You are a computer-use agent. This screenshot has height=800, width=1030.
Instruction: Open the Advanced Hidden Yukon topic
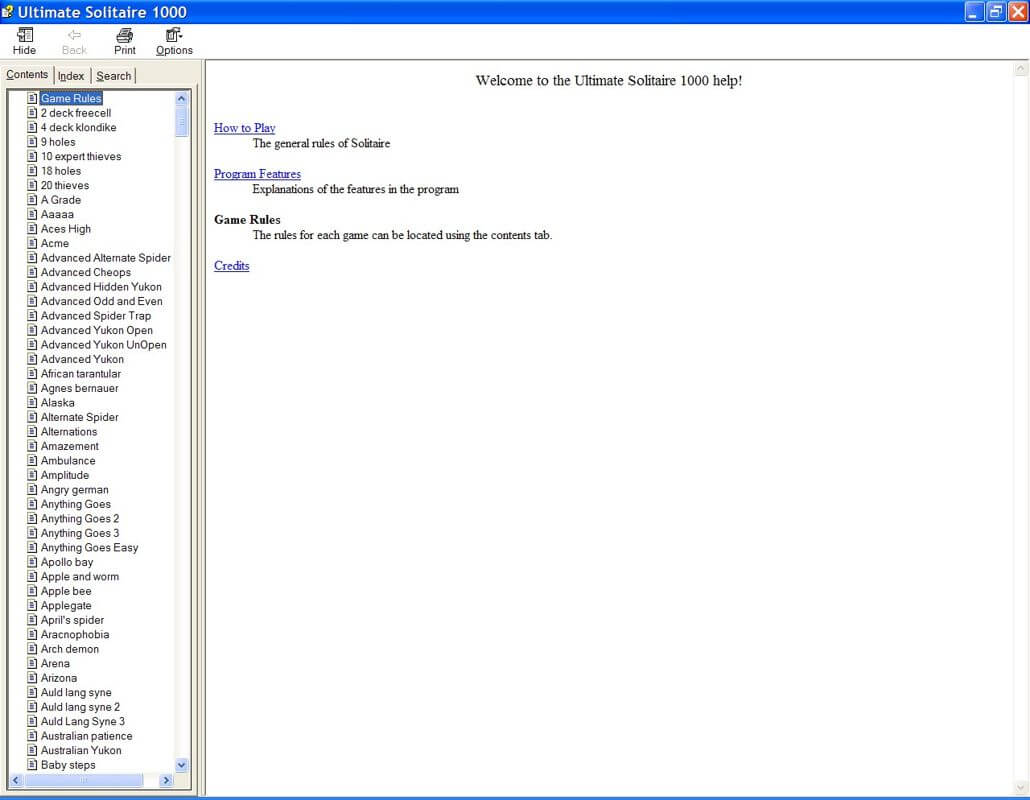coord(101,286)
